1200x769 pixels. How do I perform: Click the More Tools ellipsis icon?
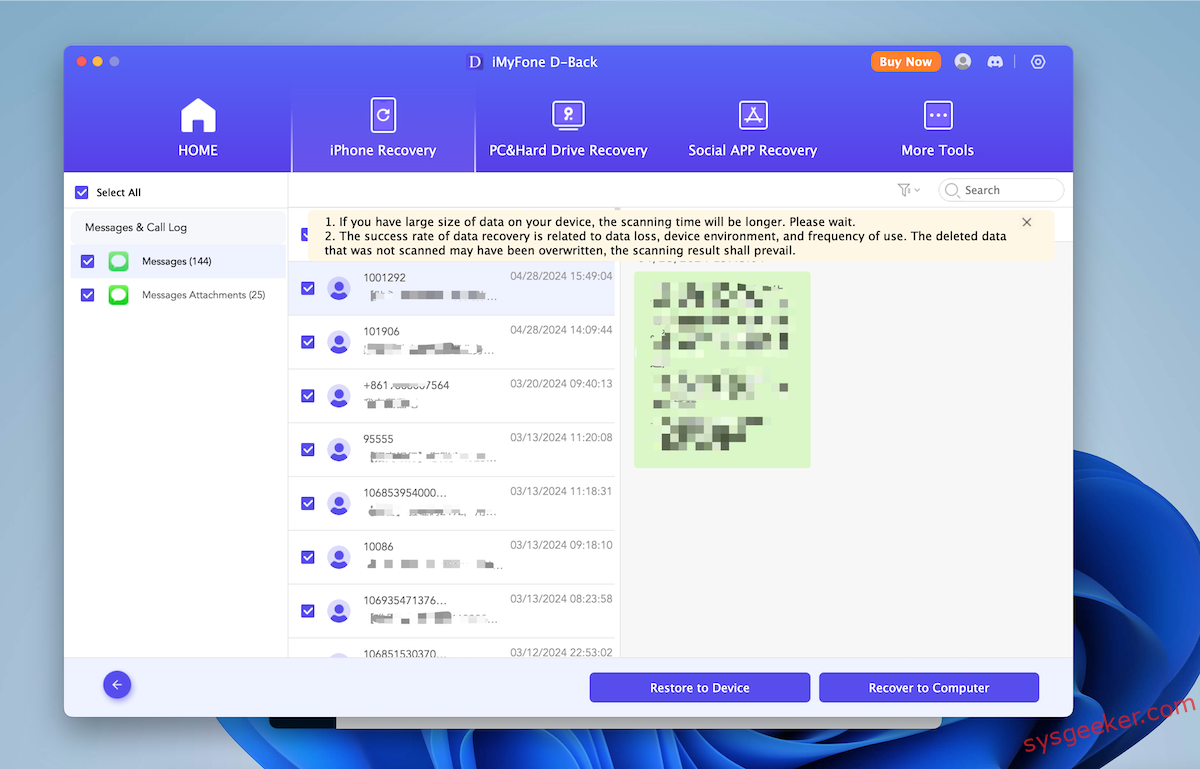click(937, 115)
